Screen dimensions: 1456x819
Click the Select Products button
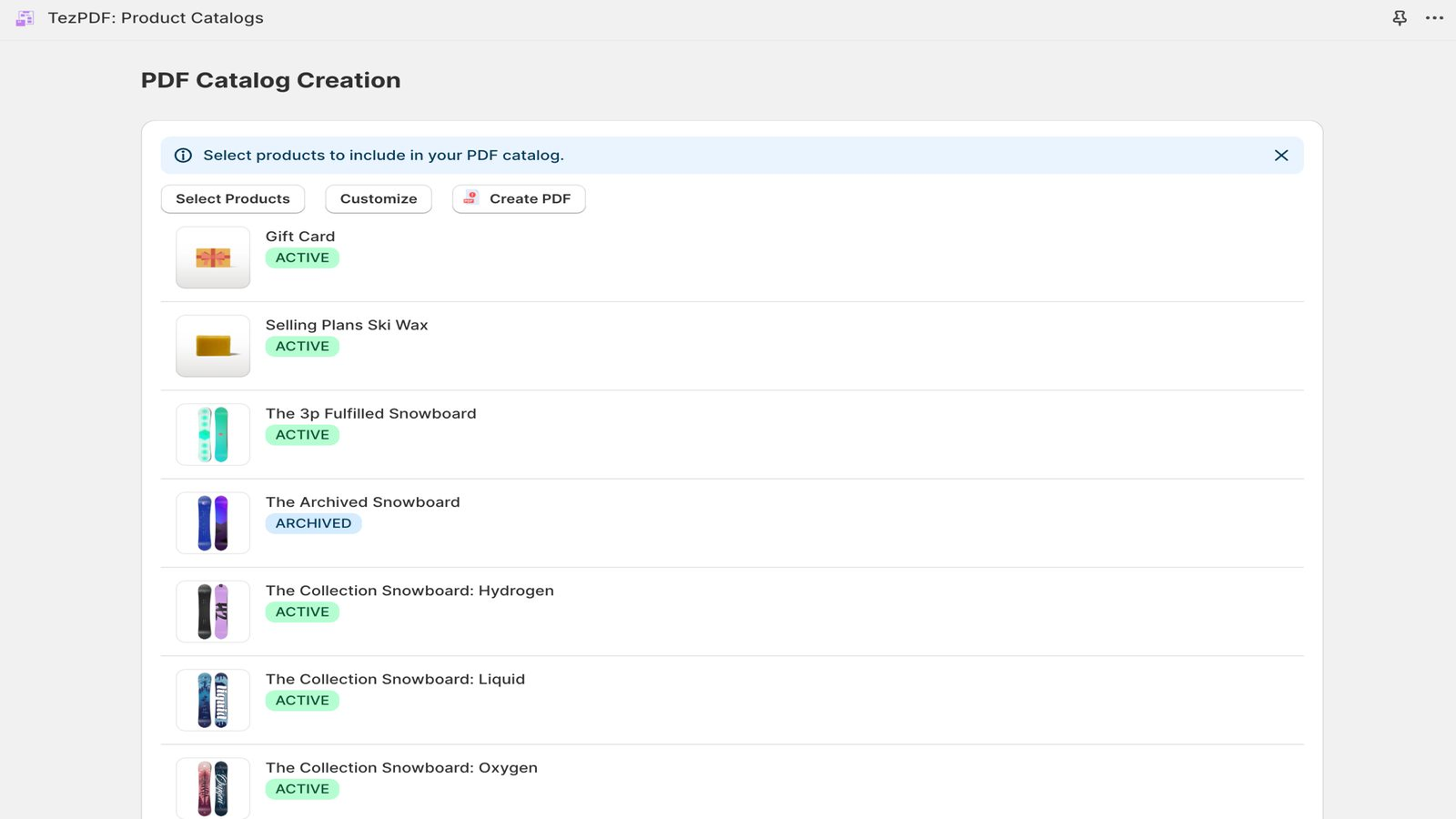coord(233,198)
